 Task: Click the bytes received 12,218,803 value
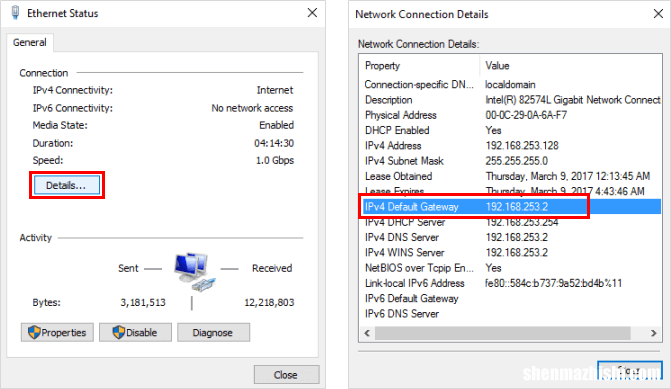click(269, 303)
